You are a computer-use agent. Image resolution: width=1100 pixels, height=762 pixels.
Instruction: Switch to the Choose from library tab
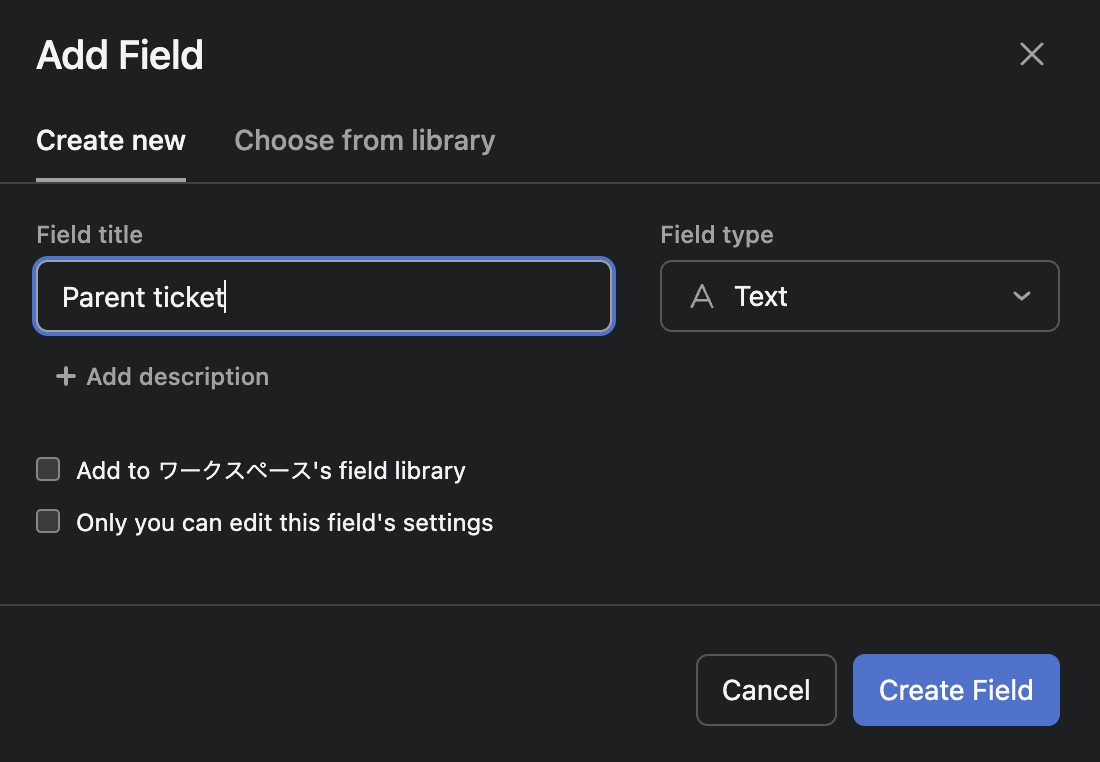tap(364, 140)
